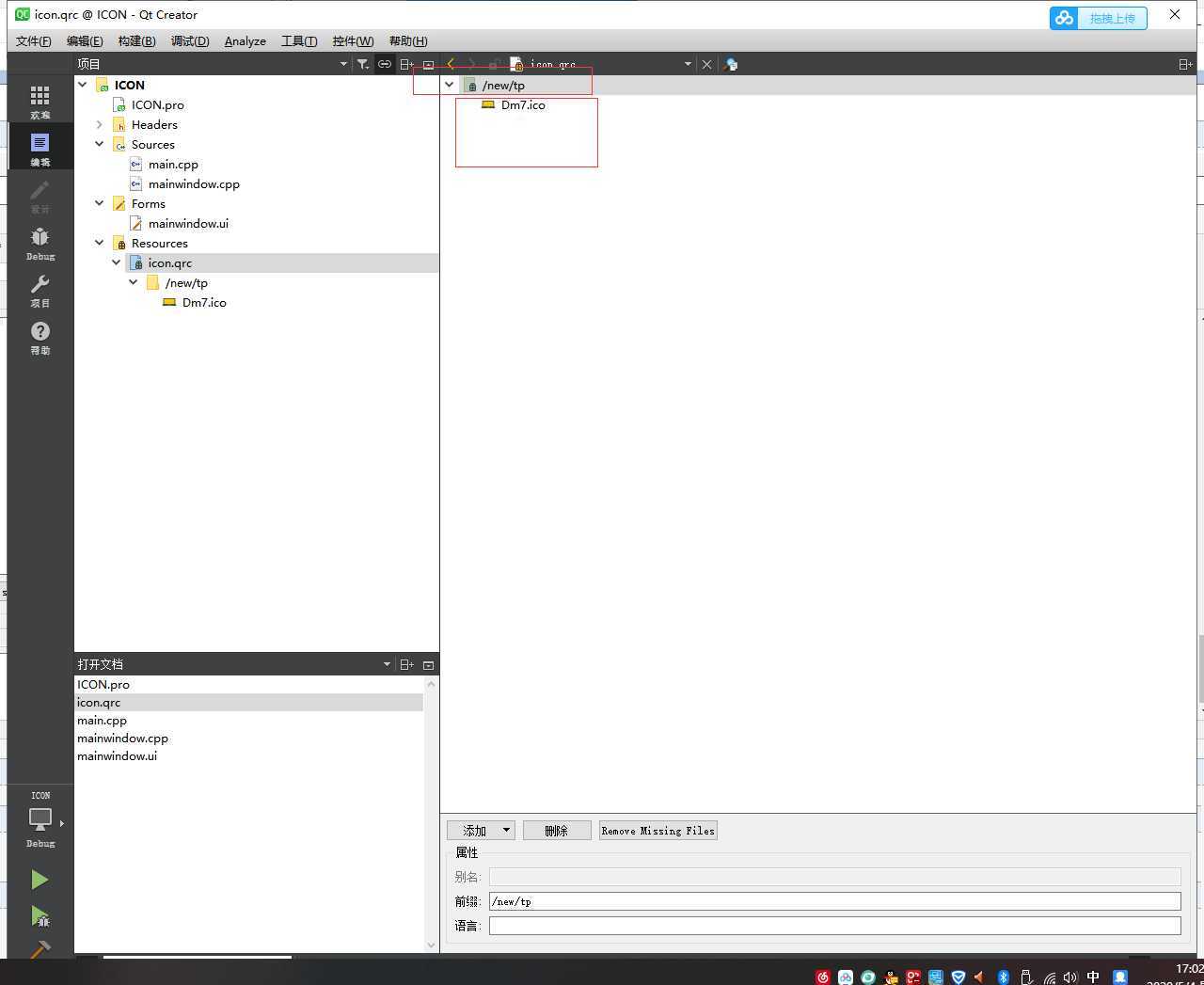Click the green Run button
Viewport: 1204px width, 985px height.
(x=40, y=880)
